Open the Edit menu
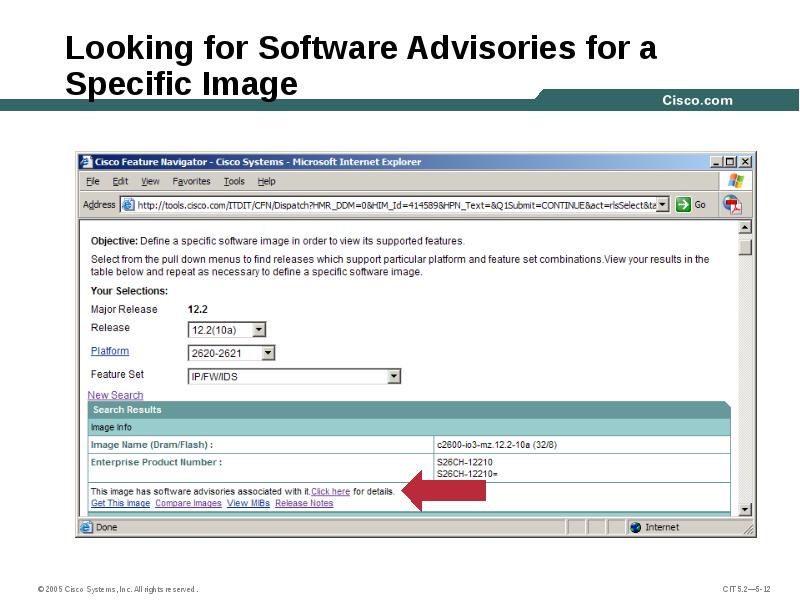This screenshot has height=600, width=800. (x=120, y=181)
